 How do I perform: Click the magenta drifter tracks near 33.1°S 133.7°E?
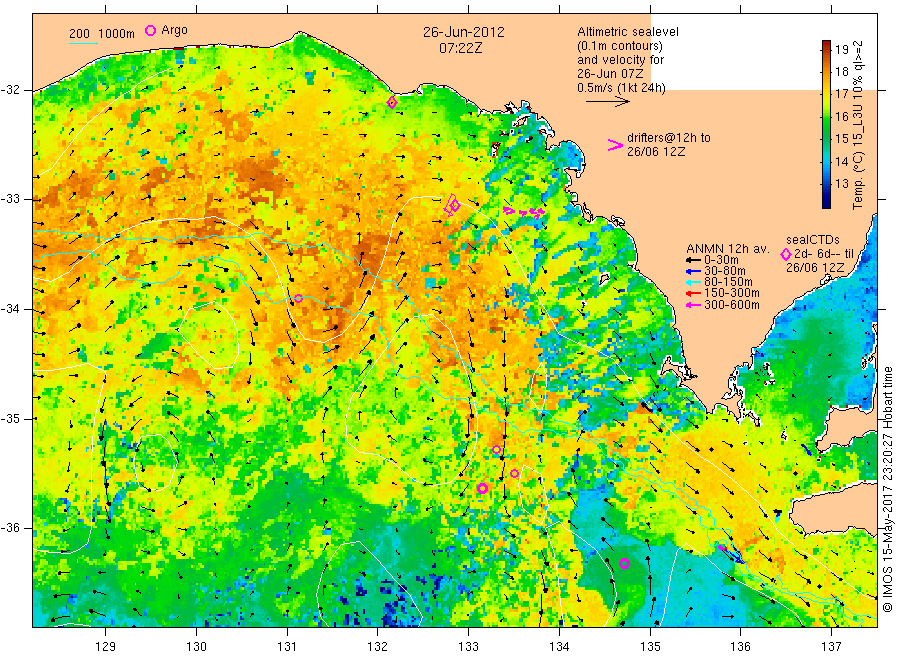[523, 212]
